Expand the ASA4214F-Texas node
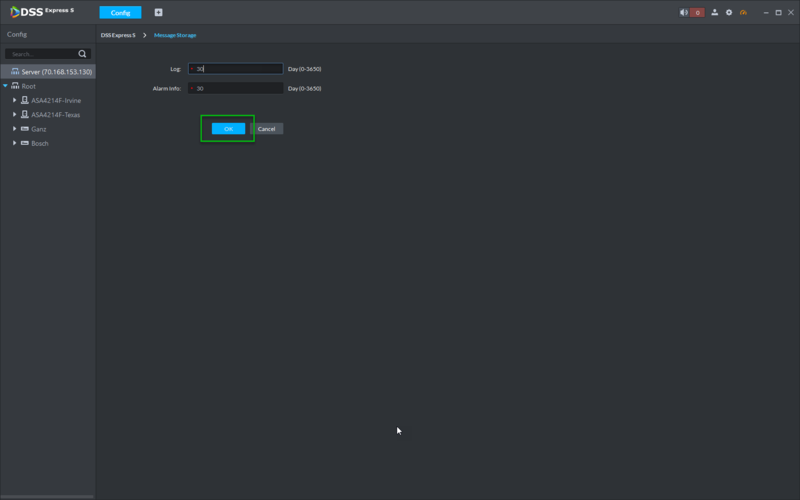This screenshot has width=800, height=500. point(14,114)
